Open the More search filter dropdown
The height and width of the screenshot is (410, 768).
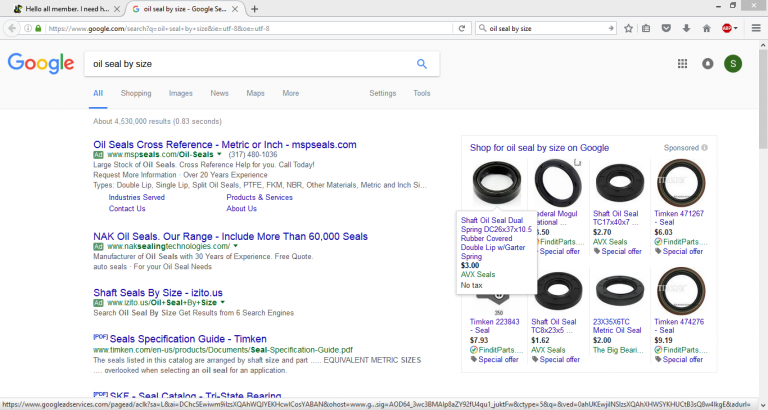[x=290, y=93]
